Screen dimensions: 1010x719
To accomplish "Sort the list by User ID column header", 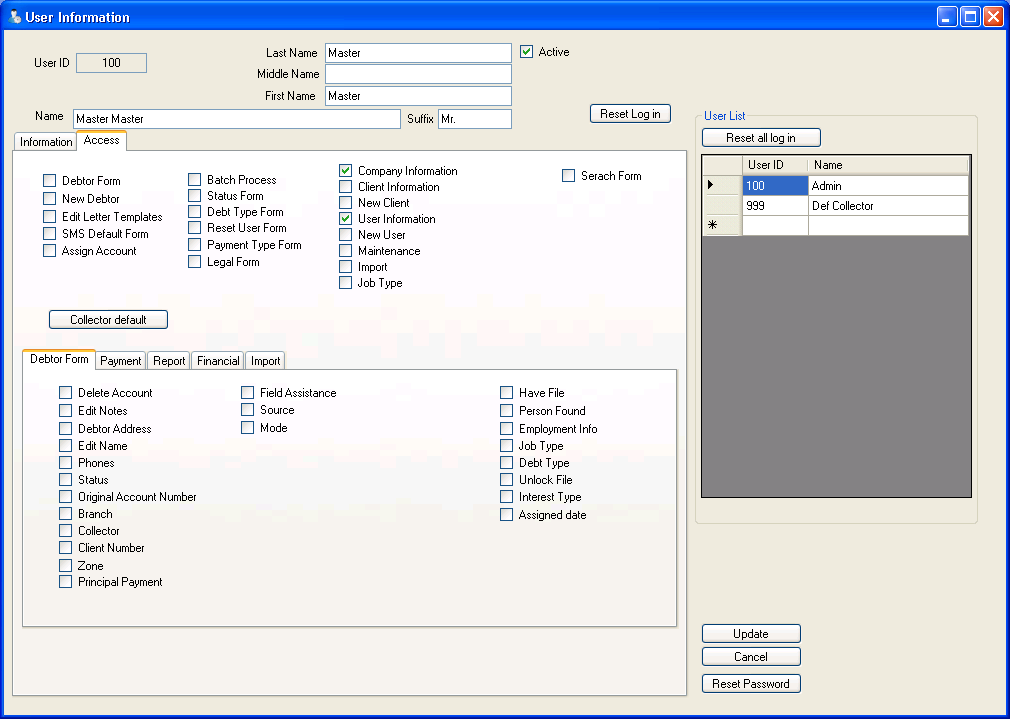I will (774, 165).
